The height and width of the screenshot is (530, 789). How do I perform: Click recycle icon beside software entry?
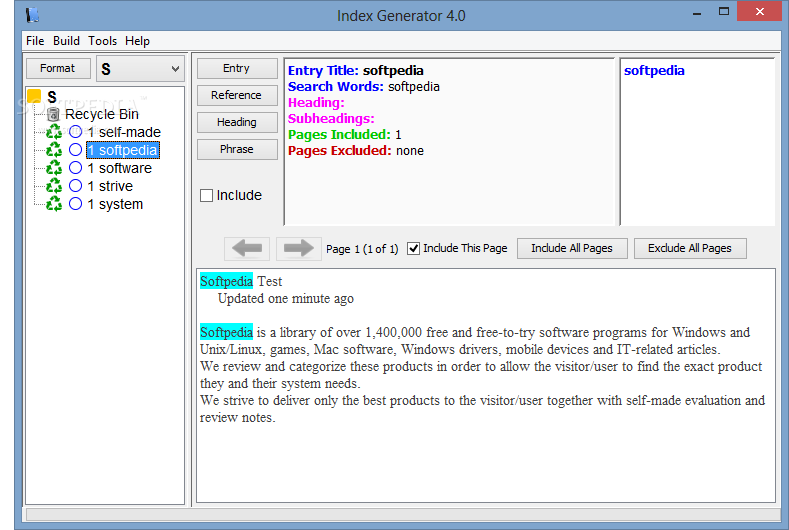(x=54, y=168)
